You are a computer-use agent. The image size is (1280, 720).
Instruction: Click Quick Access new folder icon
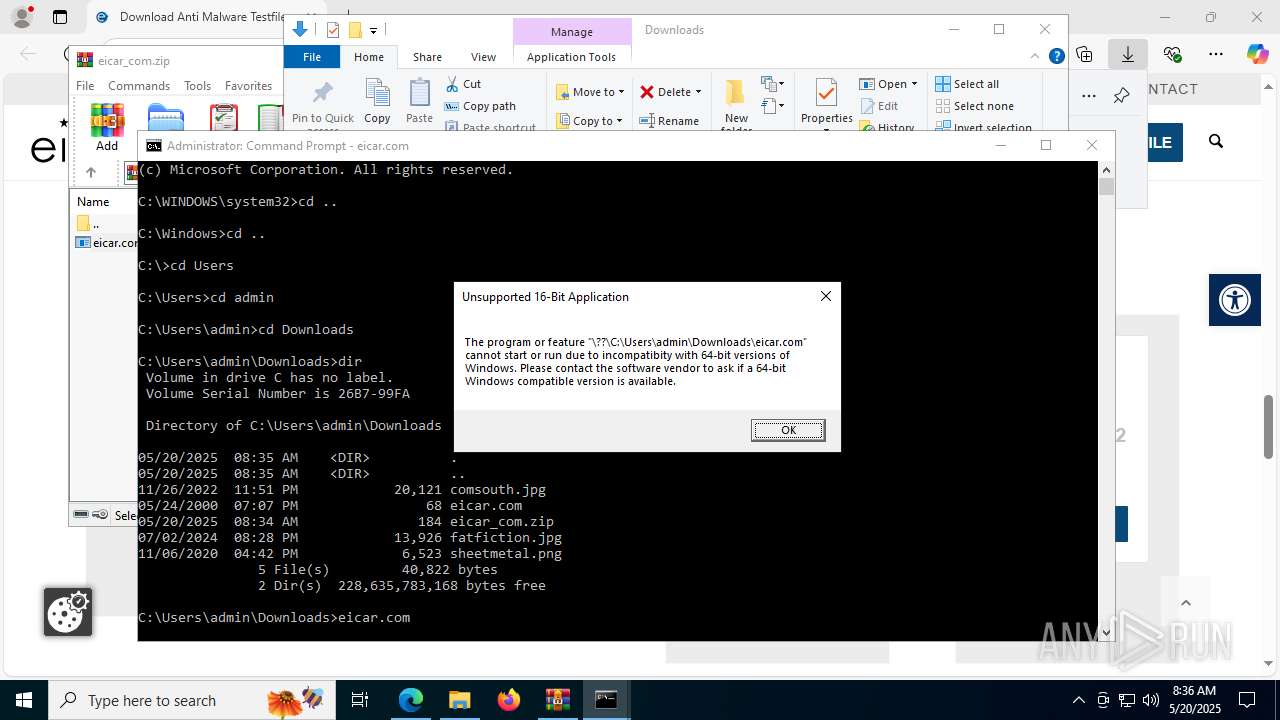pos(353,30)
